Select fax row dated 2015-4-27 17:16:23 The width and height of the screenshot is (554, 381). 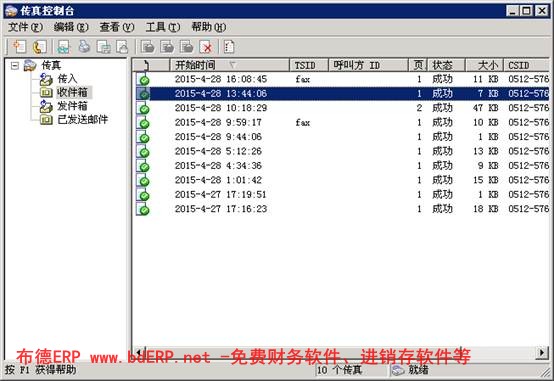pos(342,209)
